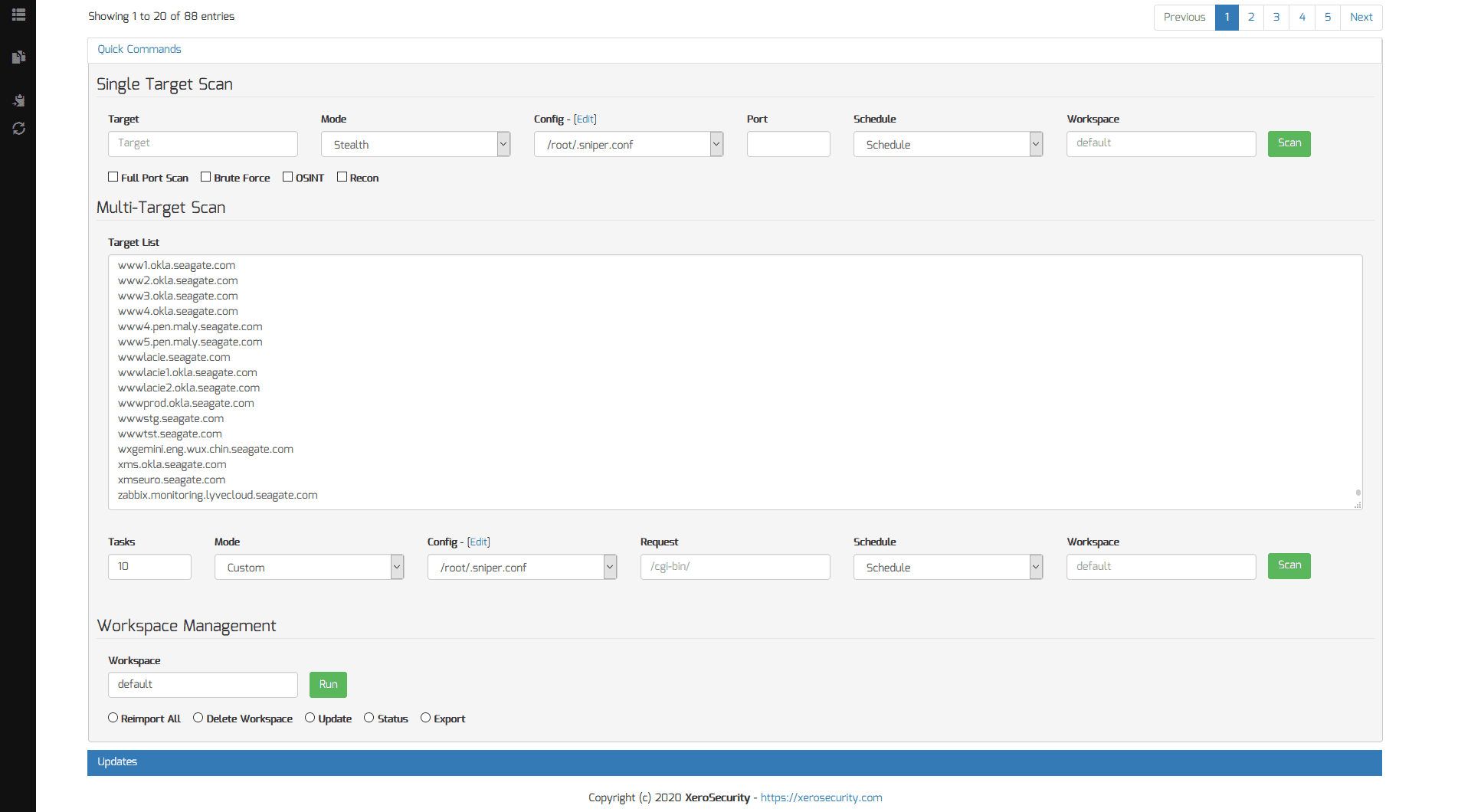Click the Target List resize handle
This screenshot has width=1458, height=812.
[x=1358, y=505]
